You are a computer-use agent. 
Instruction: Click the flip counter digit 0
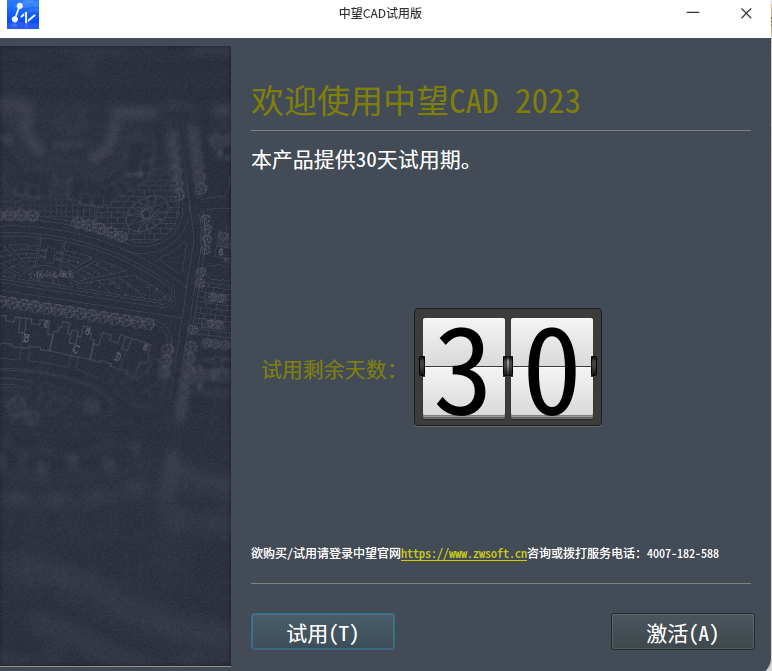pyautogui.click(x=551, y=368)
